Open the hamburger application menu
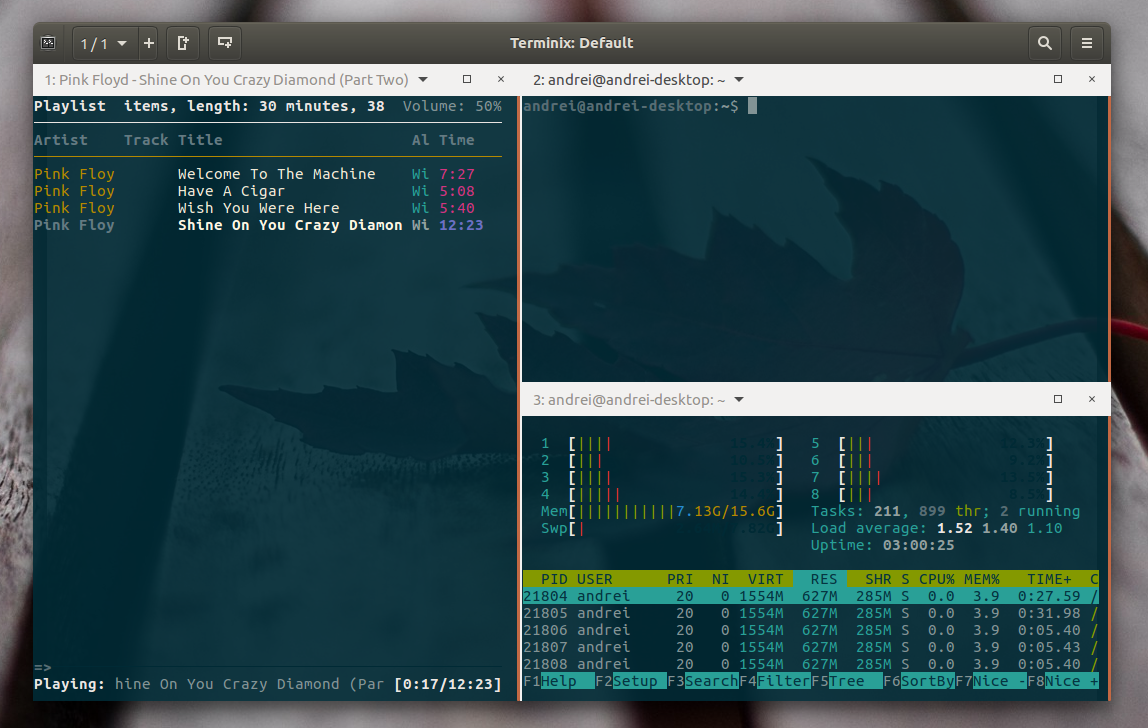 coord(1086,43)
